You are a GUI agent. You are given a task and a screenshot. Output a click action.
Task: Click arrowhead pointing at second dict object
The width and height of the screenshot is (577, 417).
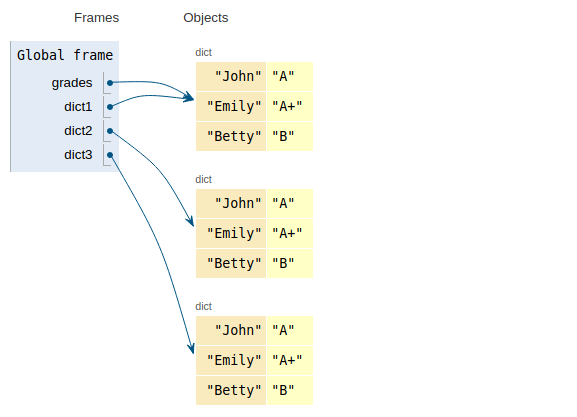[x=190, y=221]
